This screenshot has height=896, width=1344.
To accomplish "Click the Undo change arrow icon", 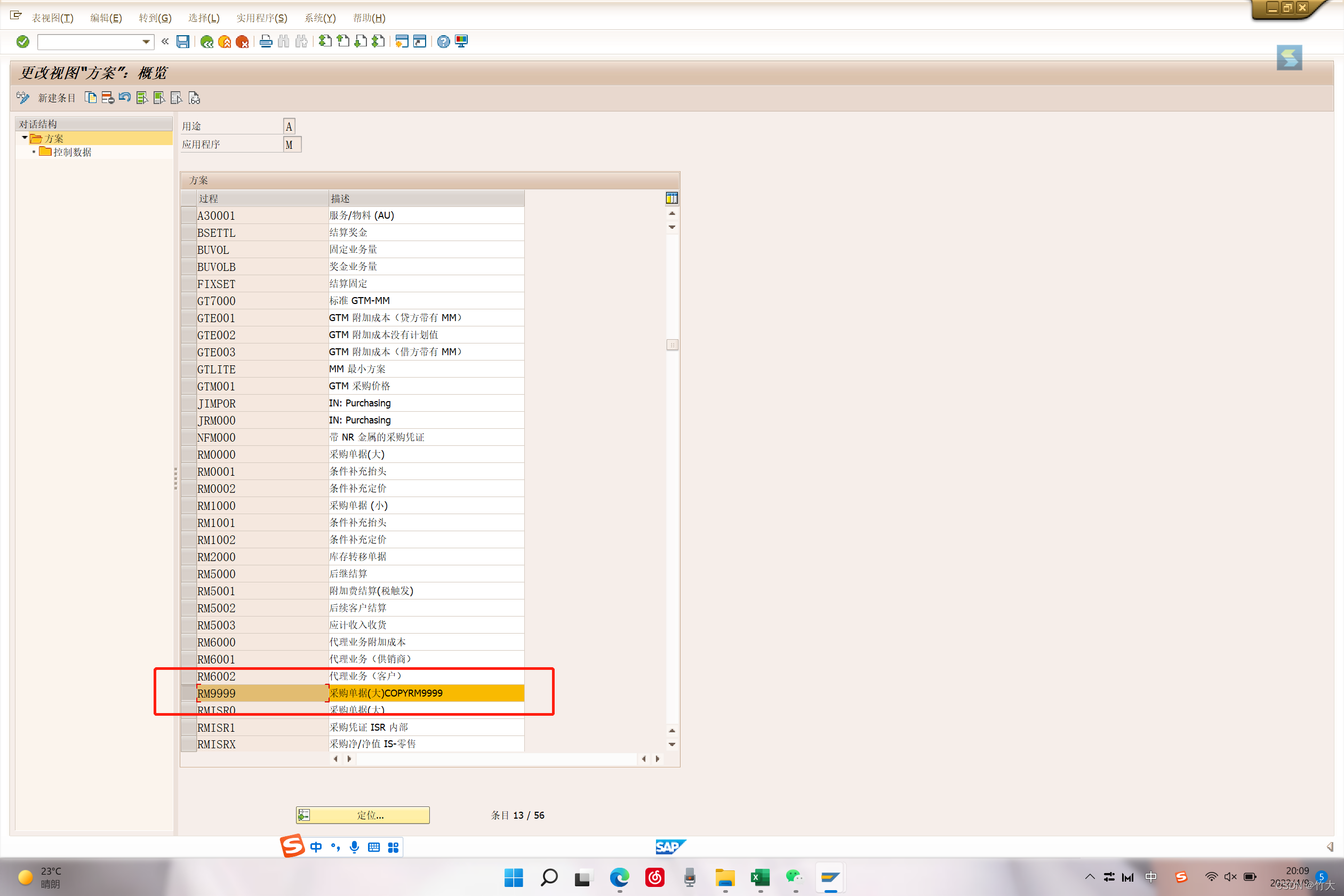I will [x=125, y=98].
